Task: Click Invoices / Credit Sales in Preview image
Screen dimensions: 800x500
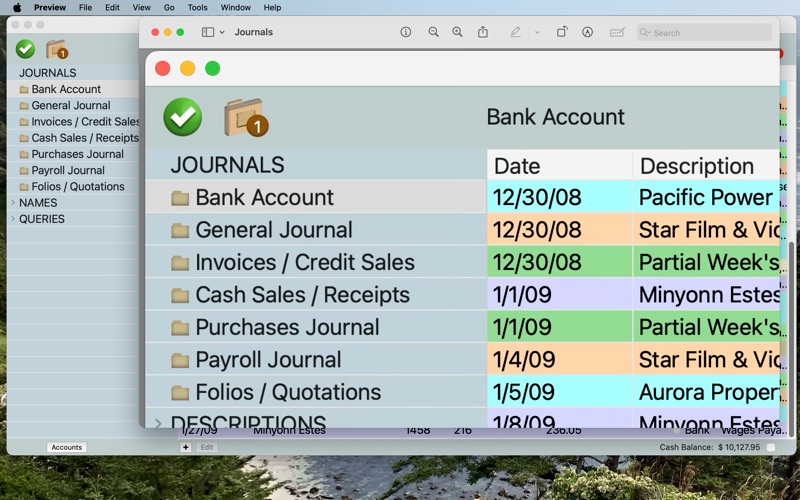Action: click(x=316, y=262)
